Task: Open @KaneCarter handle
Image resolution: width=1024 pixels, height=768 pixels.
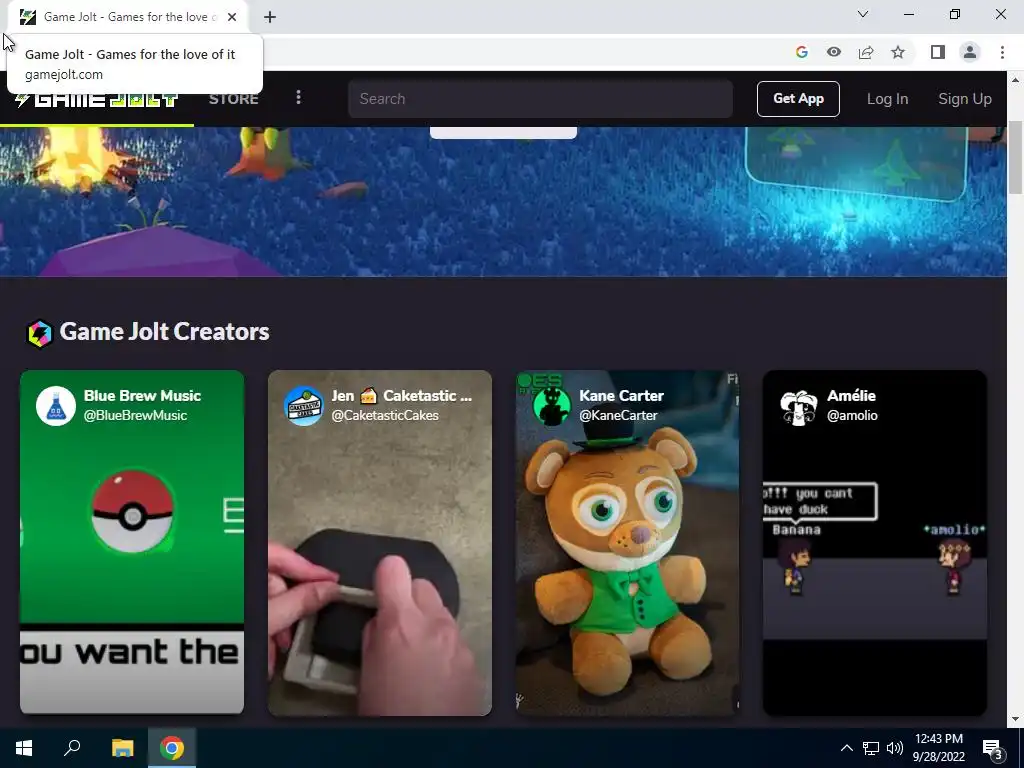Action: (x=618, y=415)
